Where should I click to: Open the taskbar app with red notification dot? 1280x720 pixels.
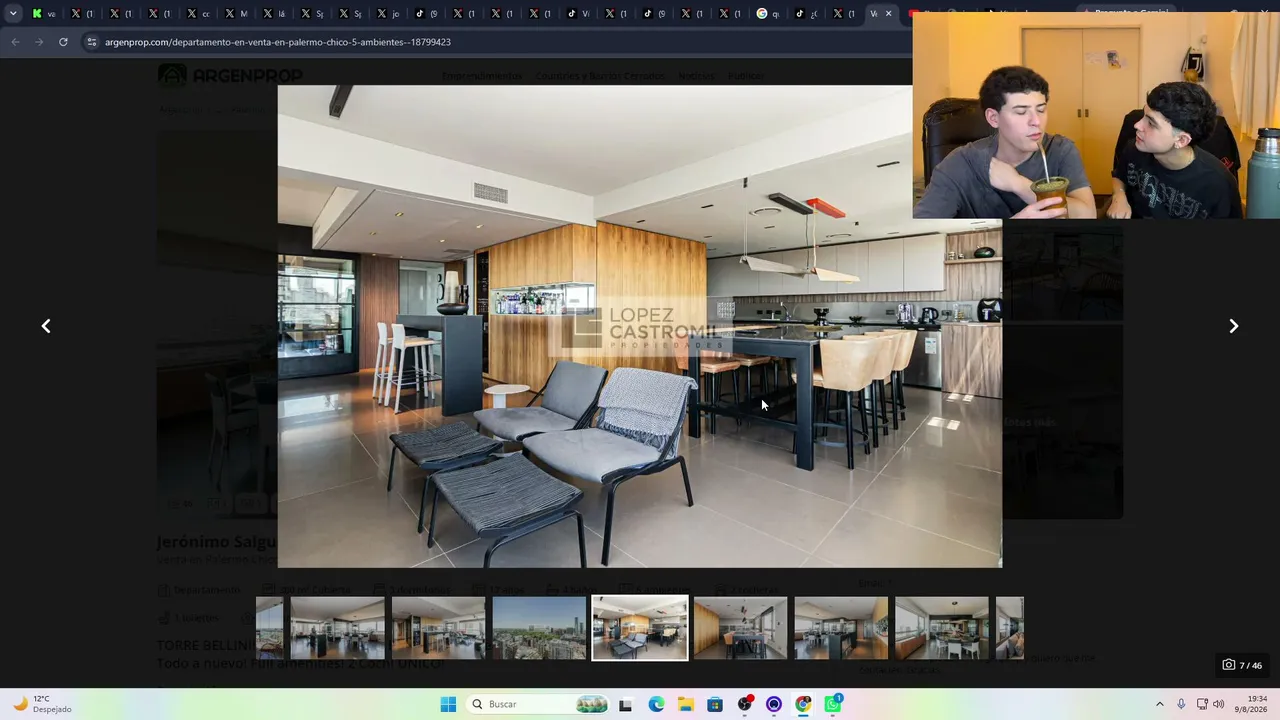745,704
